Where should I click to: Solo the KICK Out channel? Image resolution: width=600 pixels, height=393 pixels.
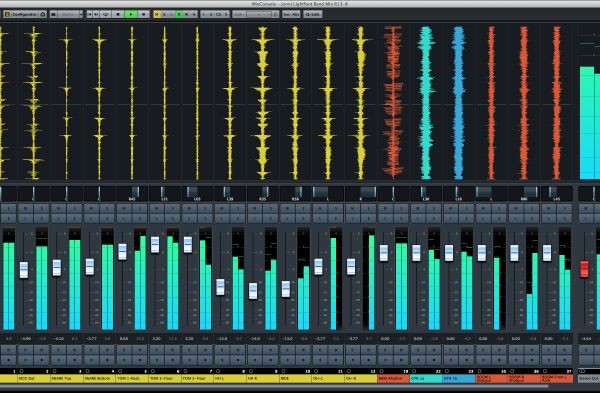[41, 209]
